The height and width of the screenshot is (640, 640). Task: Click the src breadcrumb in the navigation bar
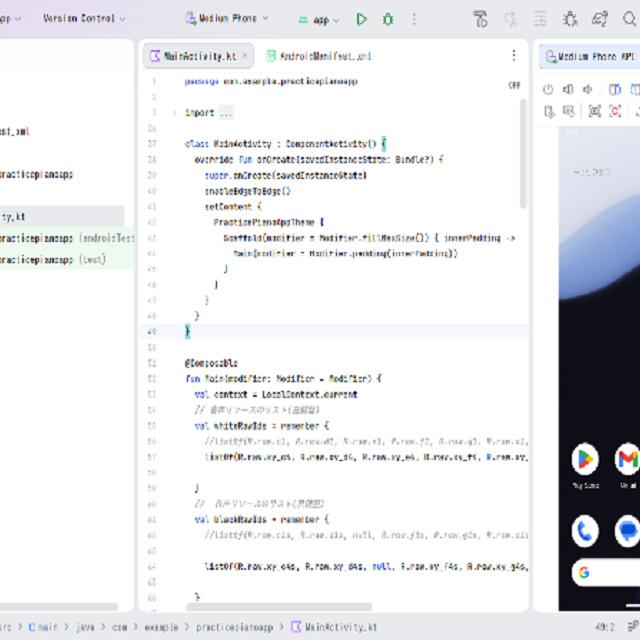pos(6,627)
